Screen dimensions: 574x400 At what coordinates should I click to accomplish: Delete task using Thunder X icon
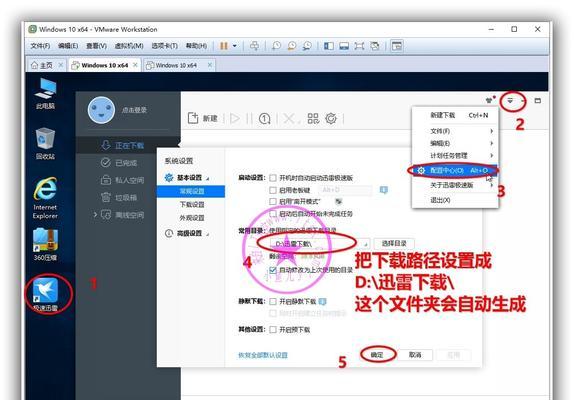(289, 118)
